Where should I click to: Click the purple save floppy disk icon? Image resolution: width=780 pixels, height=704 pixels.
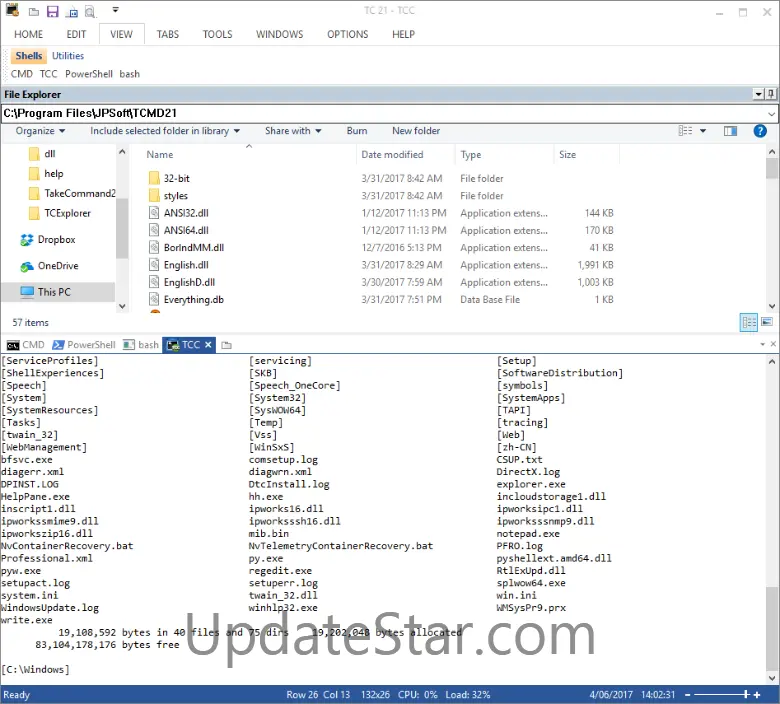click(53, 11)
